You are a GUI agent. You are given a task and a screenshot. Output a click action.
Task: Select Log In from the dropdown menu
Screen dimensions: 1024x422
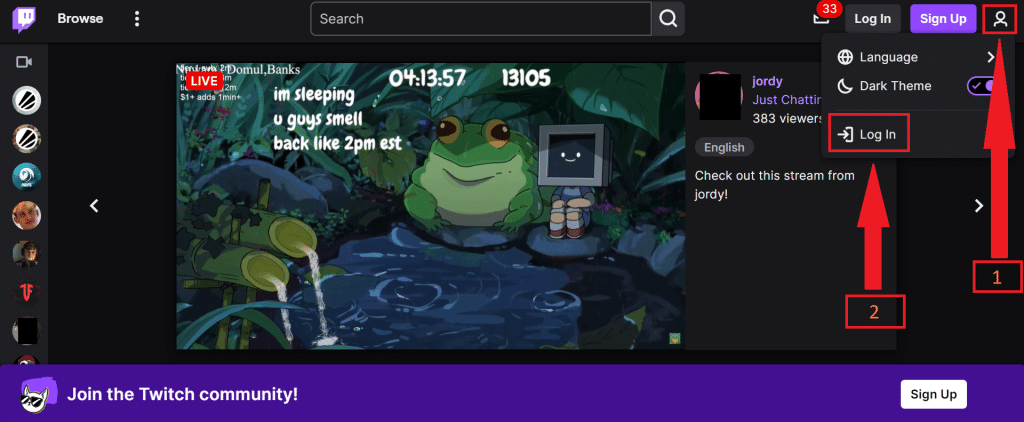pyautogui.click(x=868, y=134)
